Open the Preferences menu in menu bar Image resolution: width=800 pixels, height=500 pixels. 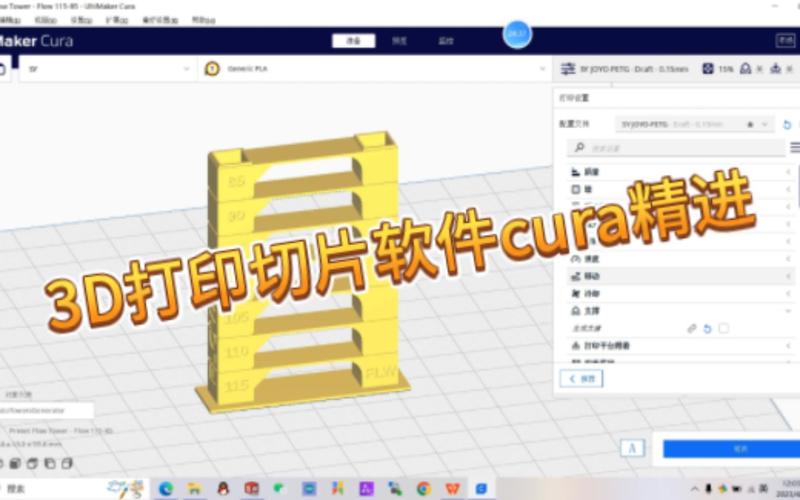pyautogui.click(x=160, y=20)
